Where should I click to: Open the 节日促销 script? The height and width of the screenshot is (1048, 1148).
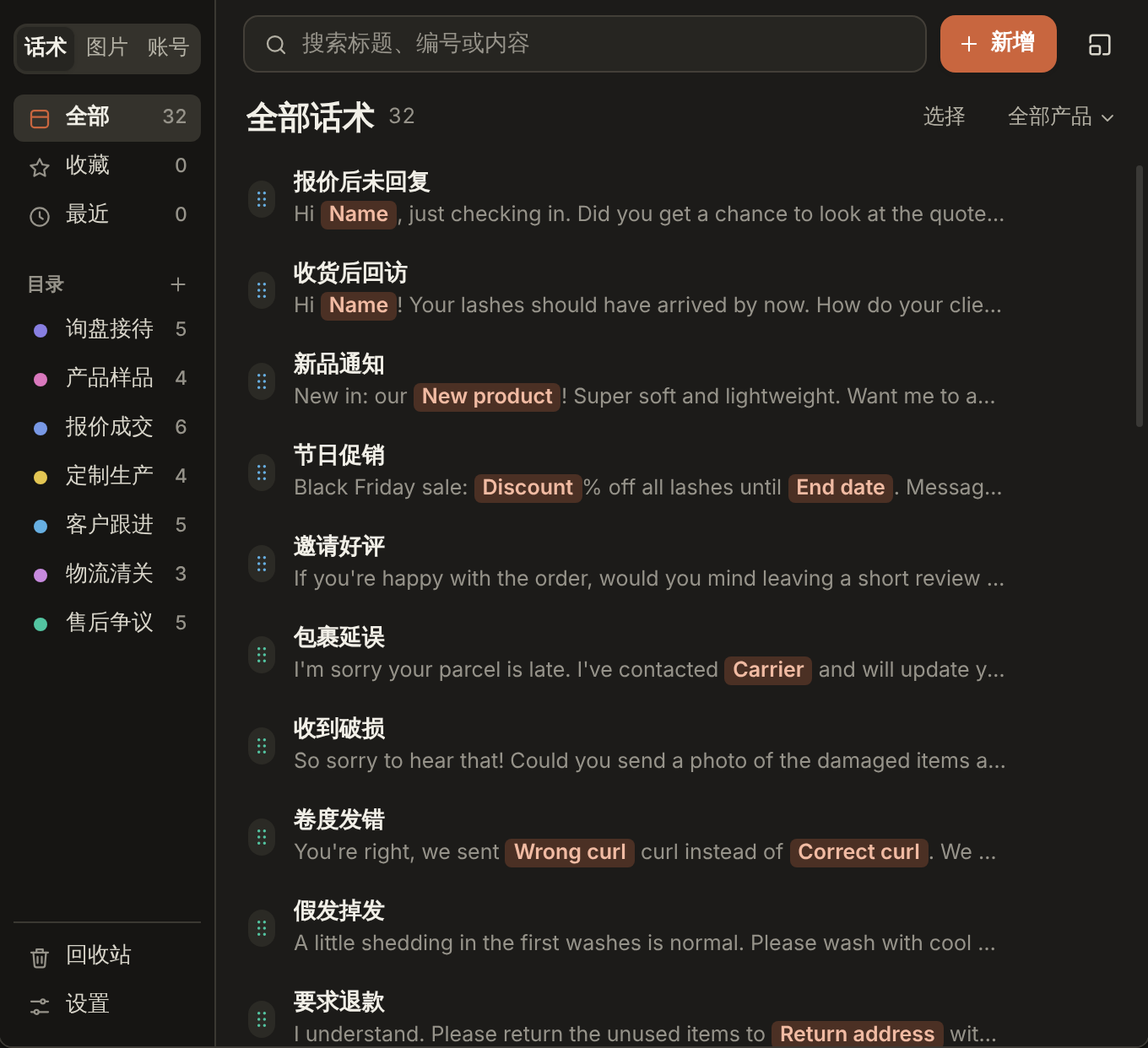click(682, 472)
